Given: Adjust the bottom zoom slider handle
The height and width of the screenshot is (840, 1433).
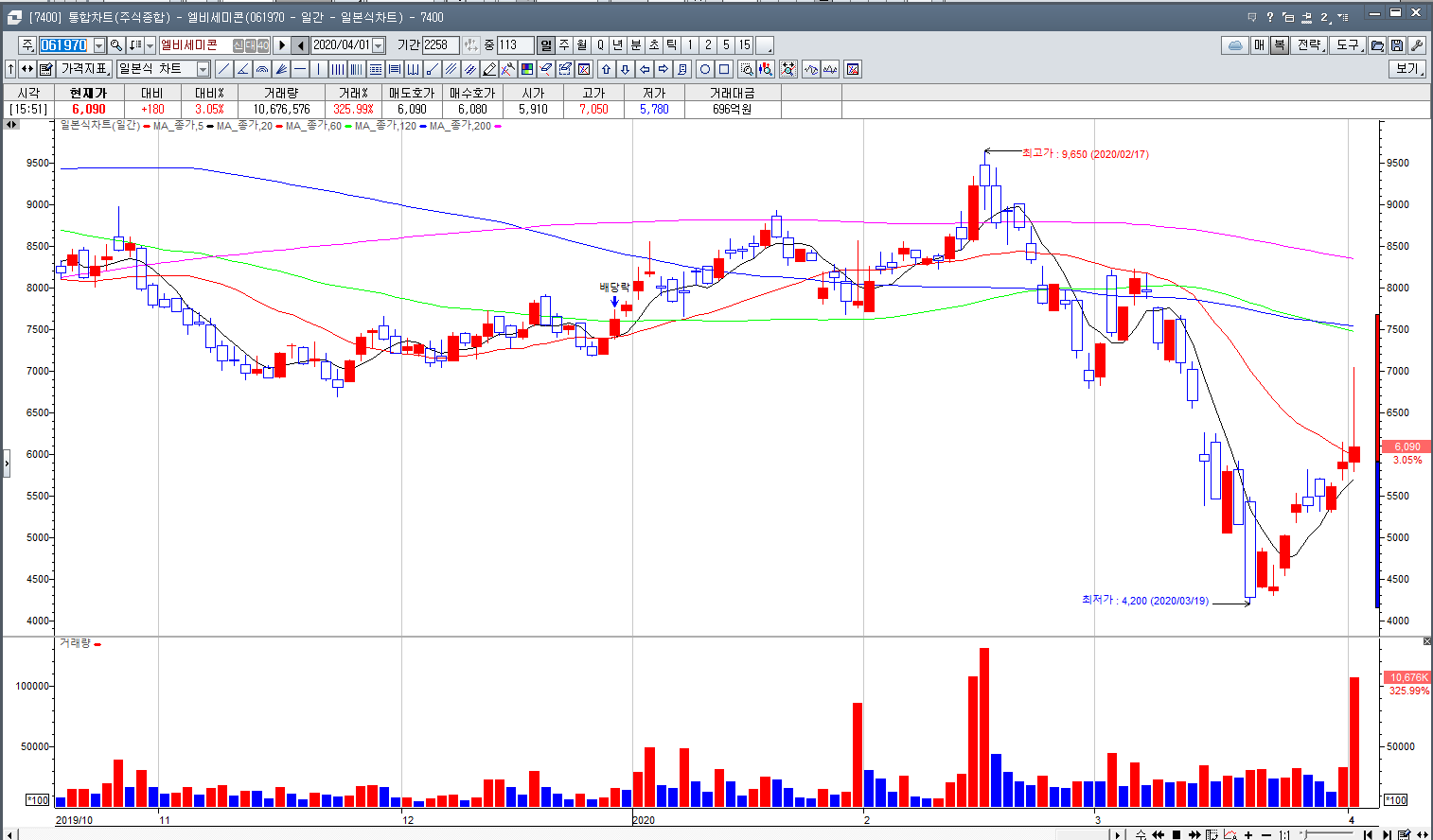Looking at the screenshot, I should pyautogui.click(x=1305, y=834).
